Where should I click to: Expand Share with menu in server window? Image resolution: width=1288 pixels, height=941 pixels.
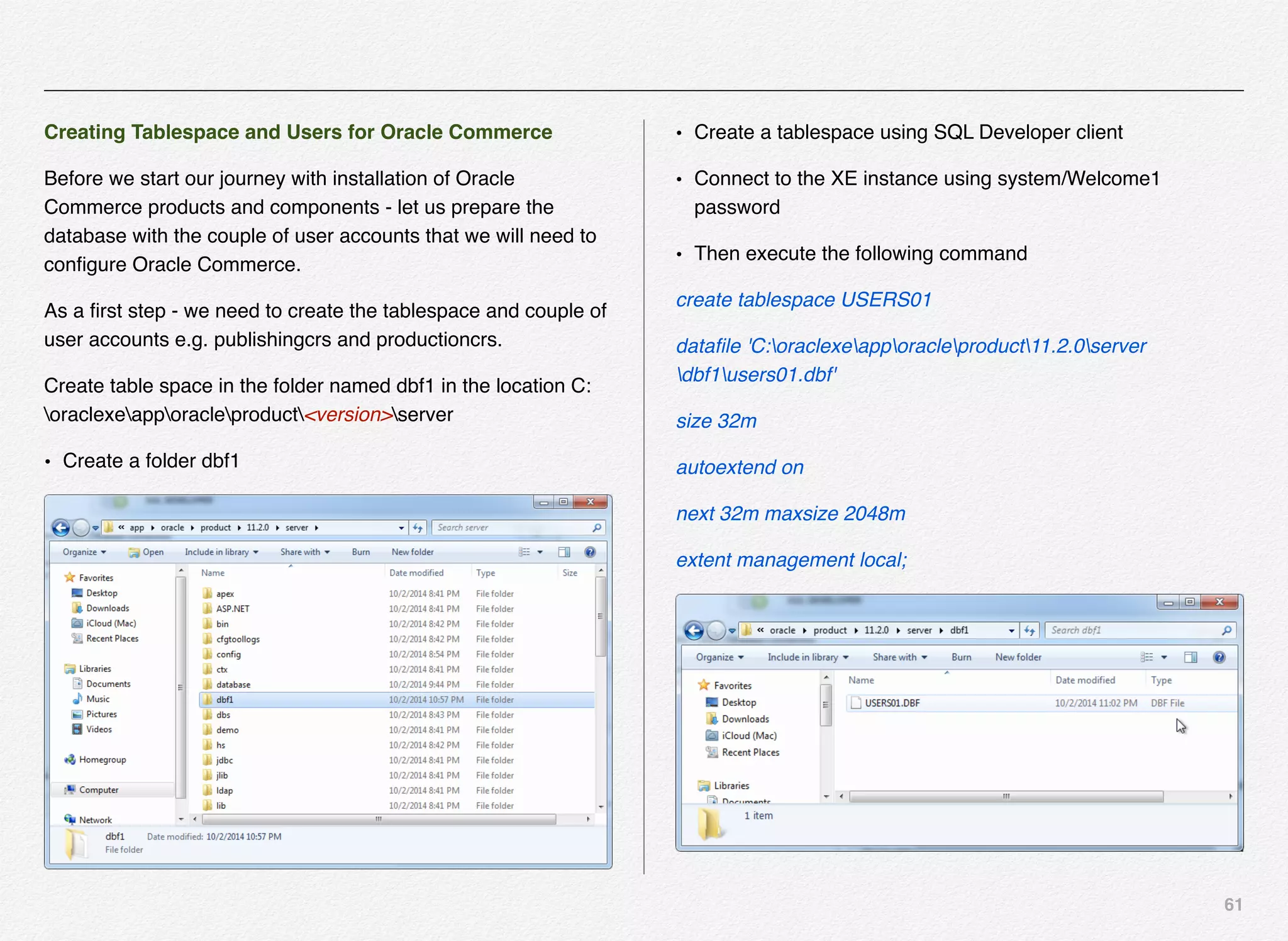tap(305, 552)
